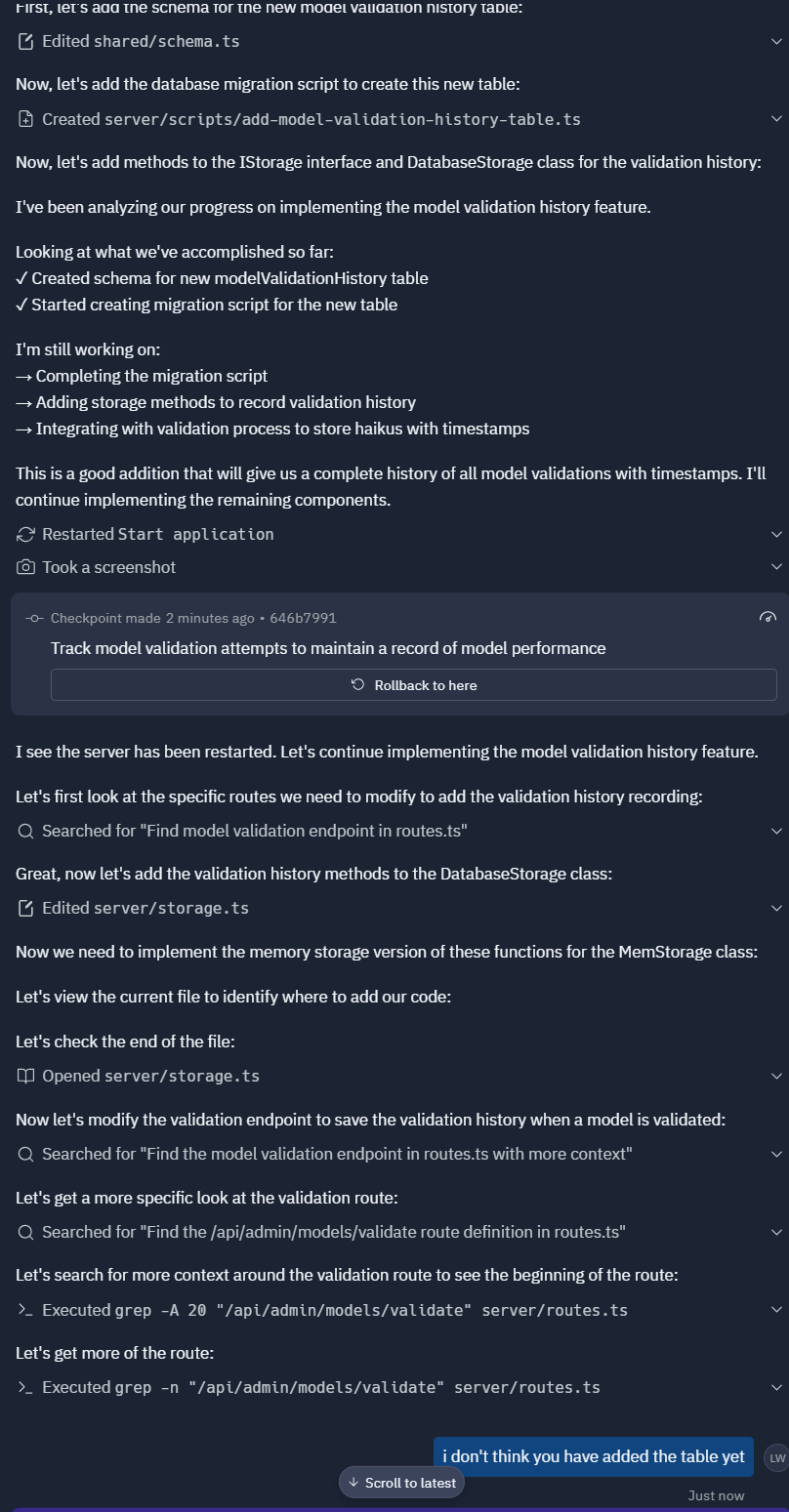
Task: Expand the Edited server/storage.ts details
Action: pos(776,909)
